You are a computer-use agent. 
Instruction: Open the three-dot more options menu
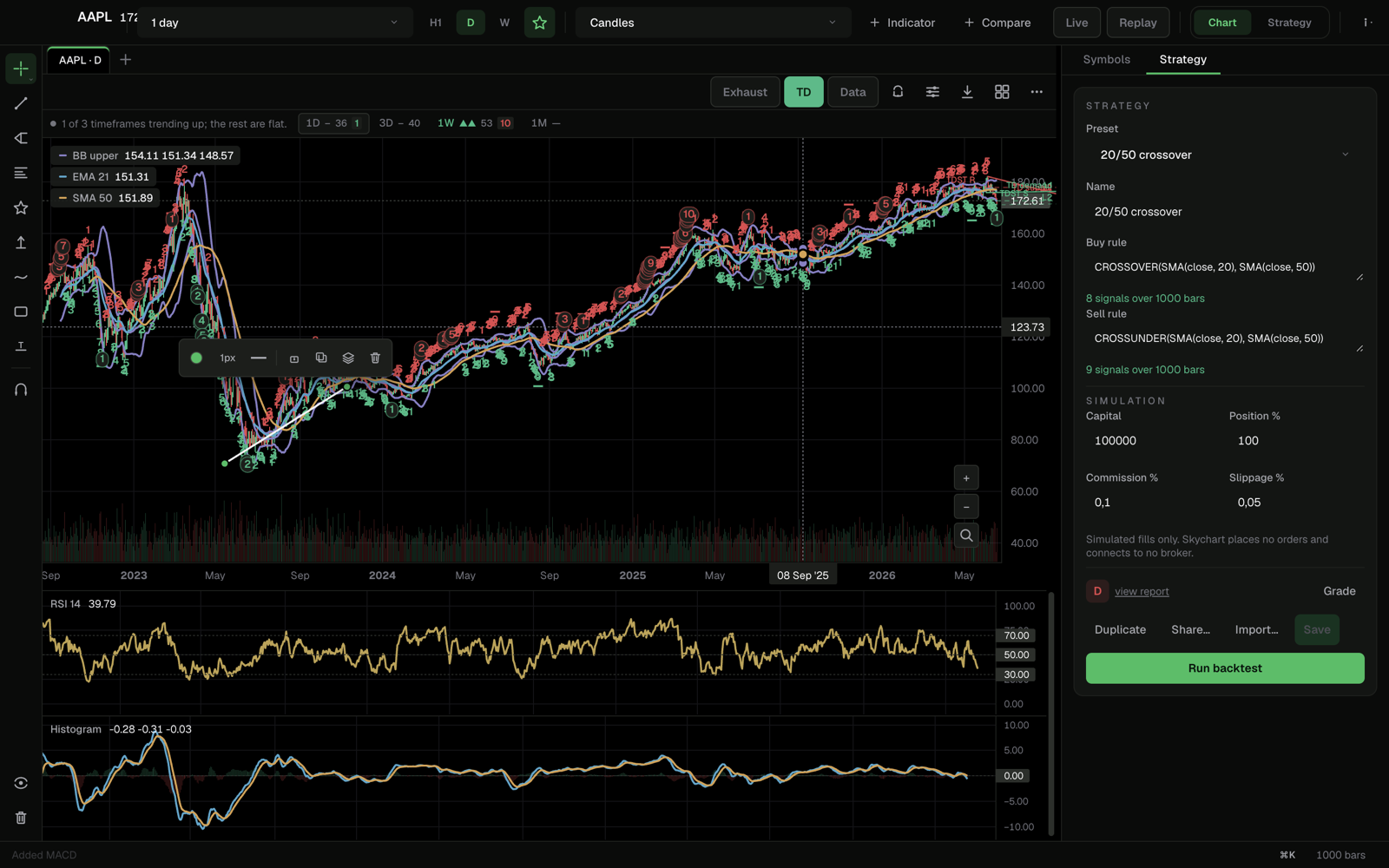(1037, 92)
